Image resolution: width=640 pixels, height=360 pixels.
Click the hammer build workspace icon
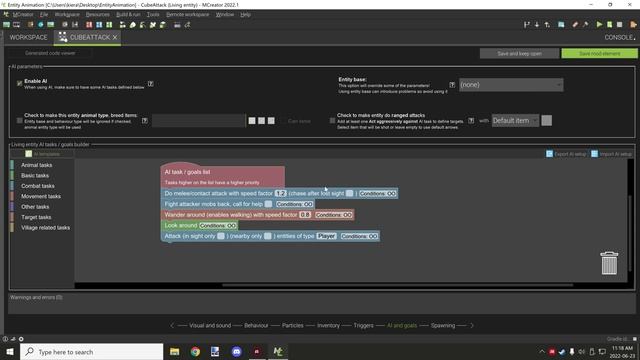[x=585, y=24]
